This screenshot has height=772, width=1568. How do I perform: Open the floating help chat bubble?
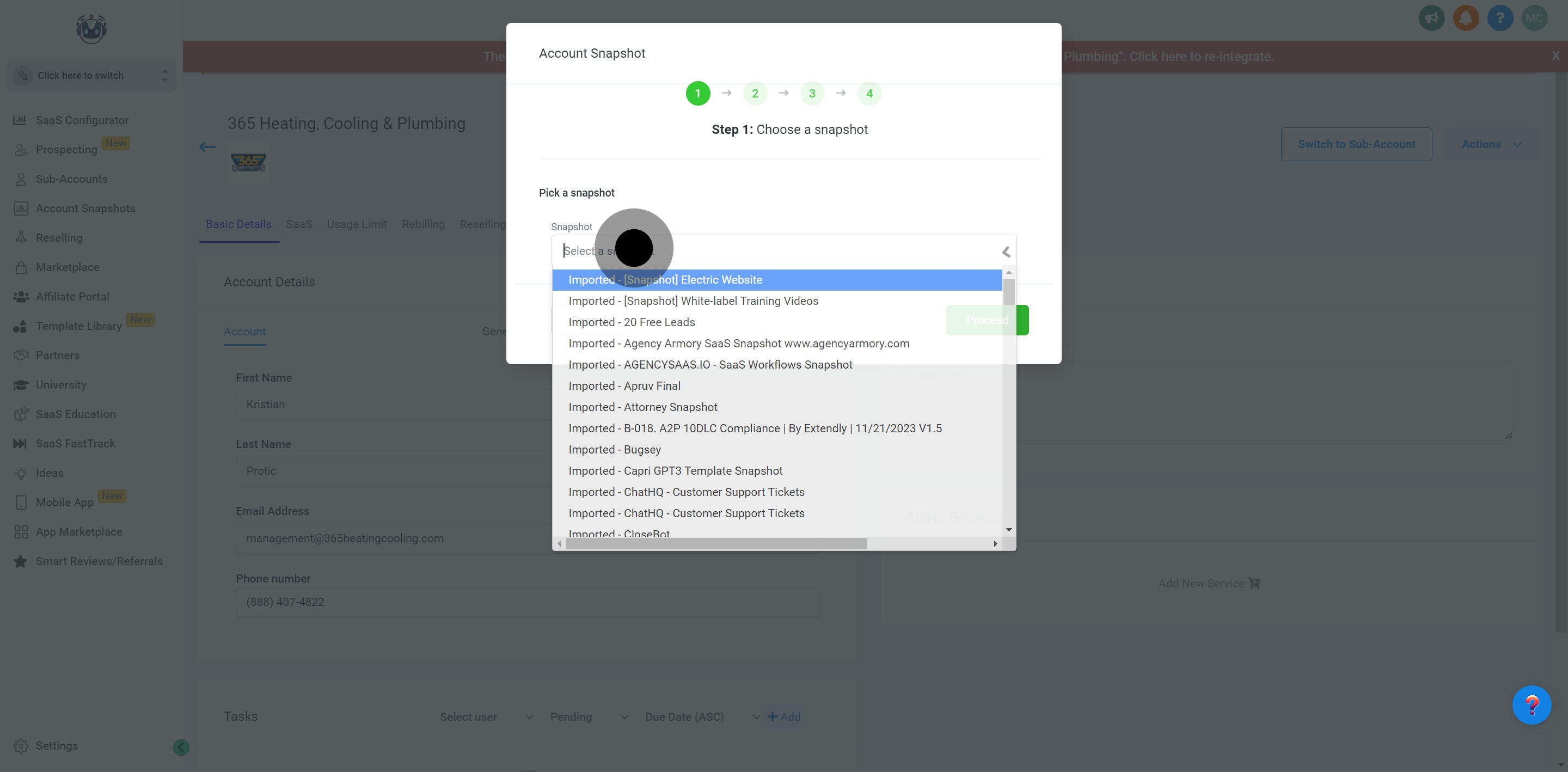[1531, 705]
